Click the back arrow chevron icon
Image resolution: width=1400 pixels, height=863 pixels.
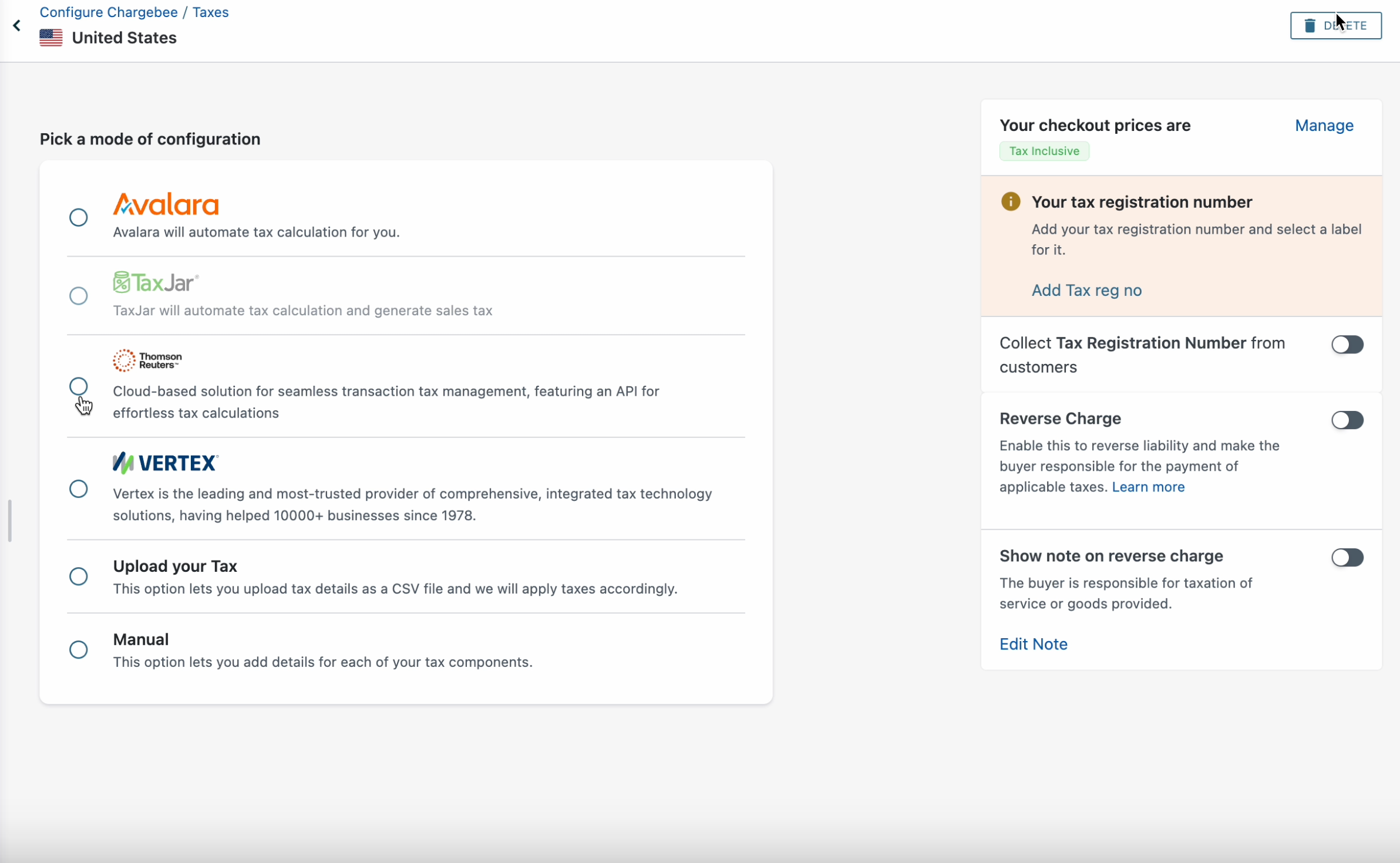tap(17, 26)
